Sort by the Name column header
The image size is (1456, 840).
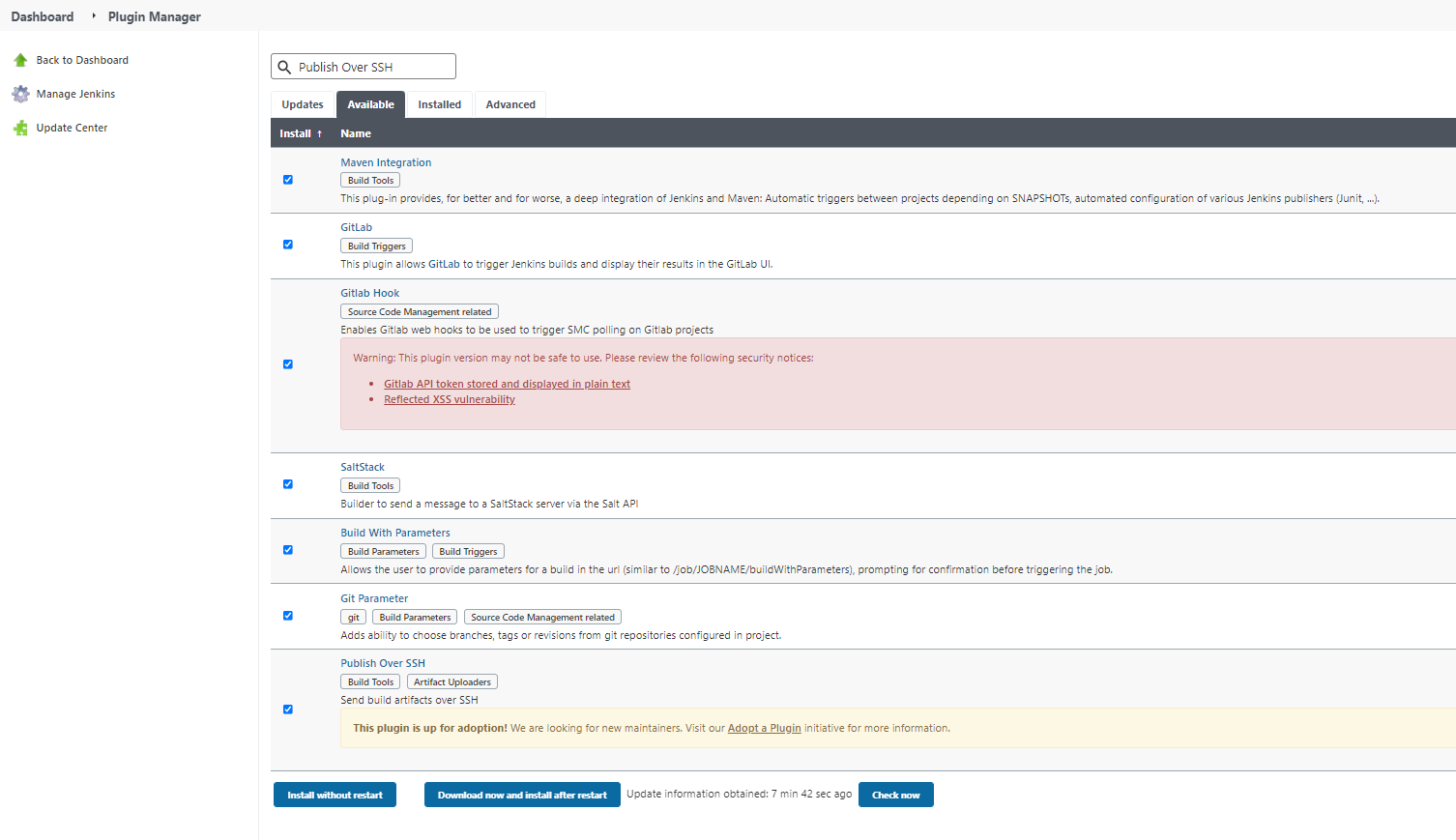[356, 133]
